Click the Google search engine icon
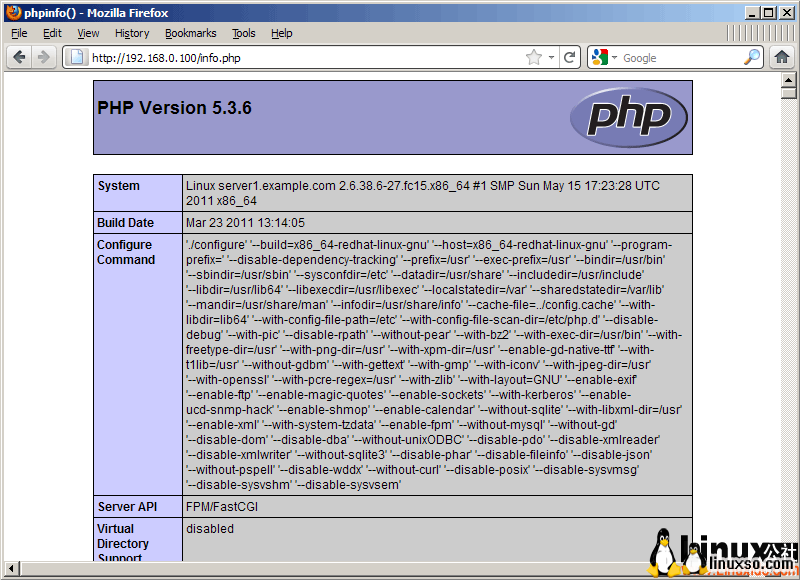800x580 pixels. [599, 58]
